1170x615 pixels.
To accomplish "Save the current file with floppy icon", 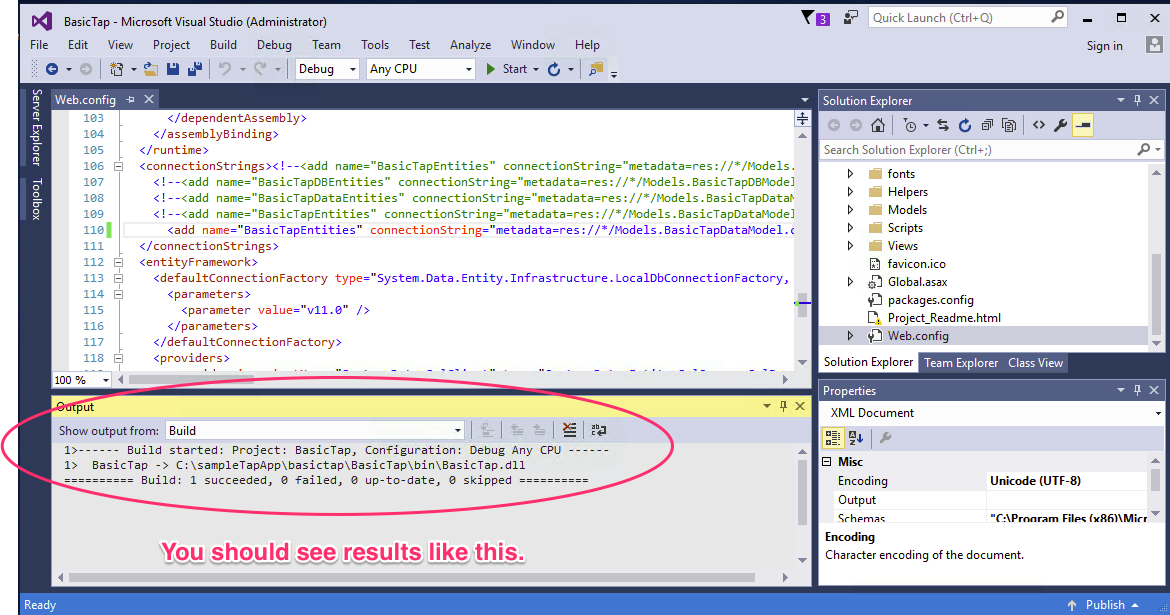I will click(x=172, y=69).
